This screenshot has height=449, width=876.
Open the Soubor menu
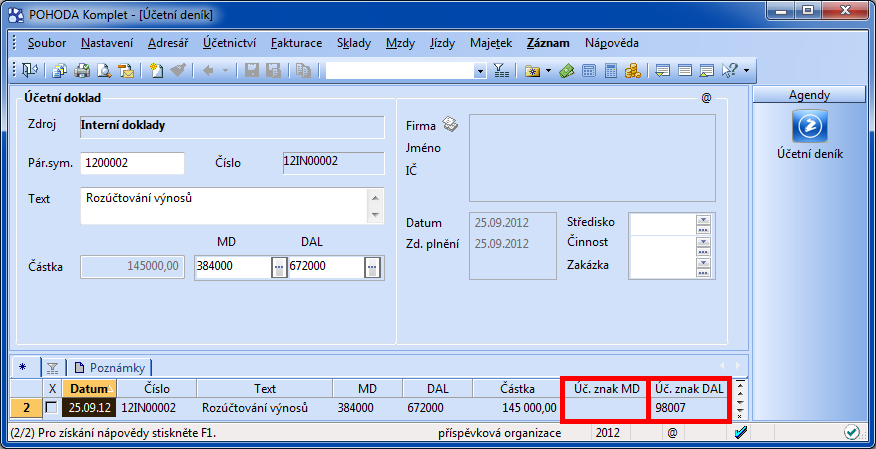click(47, 43)
